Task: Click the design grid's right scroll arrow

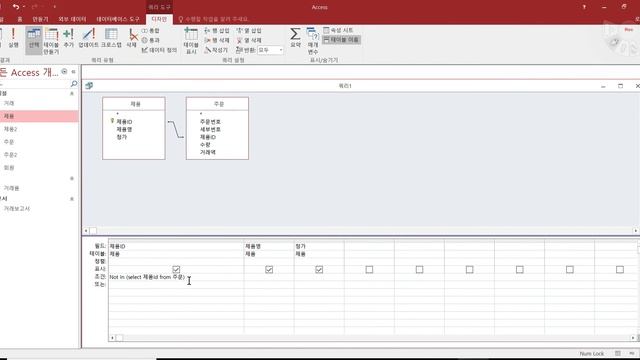Action: (633, 338)
